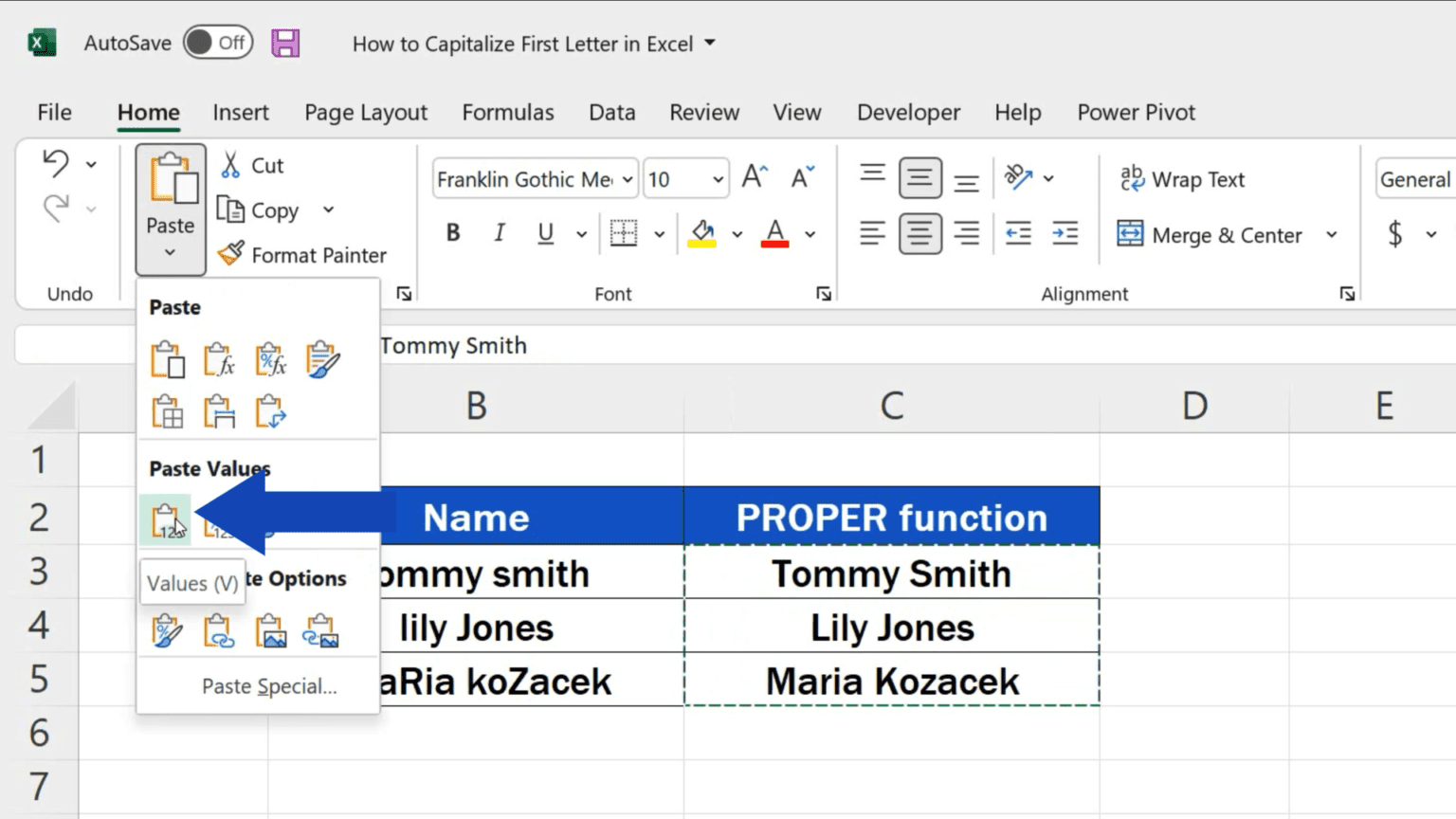Toggle the AutoSave switch
Viewport: 1456px width, 819px height.
(x=217, y=42)
